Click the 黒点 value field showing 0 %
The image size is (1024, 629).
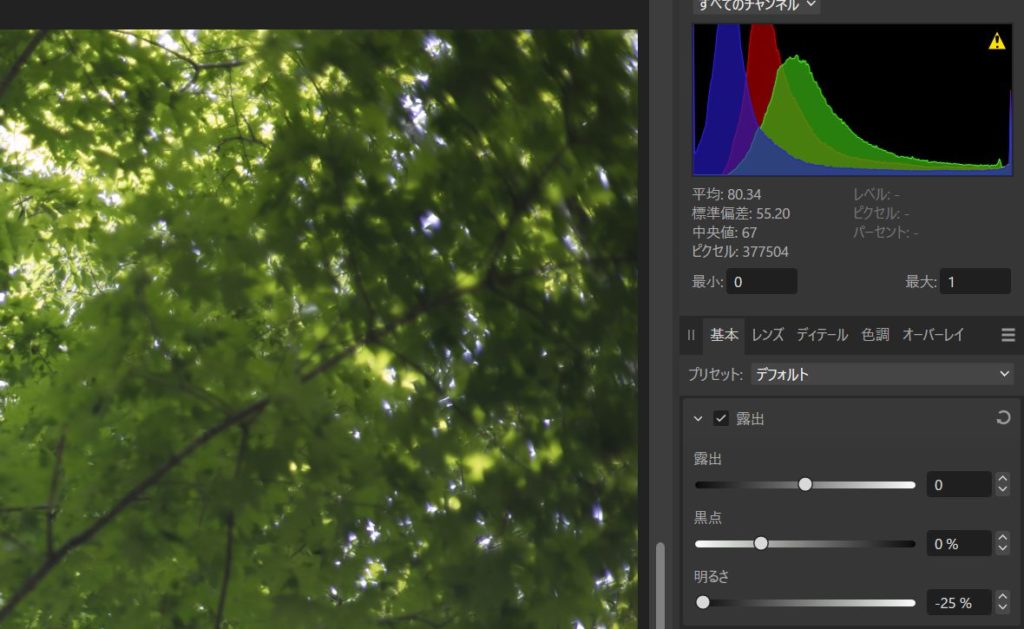point(959,543)
